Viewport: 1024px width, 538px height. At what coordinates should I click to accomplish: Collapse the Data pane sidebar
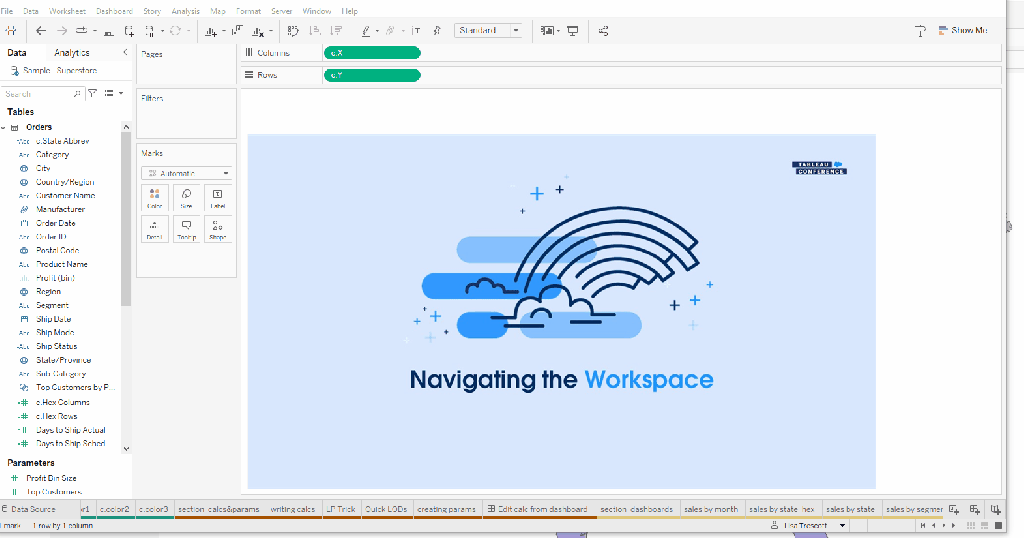(125, 52)
